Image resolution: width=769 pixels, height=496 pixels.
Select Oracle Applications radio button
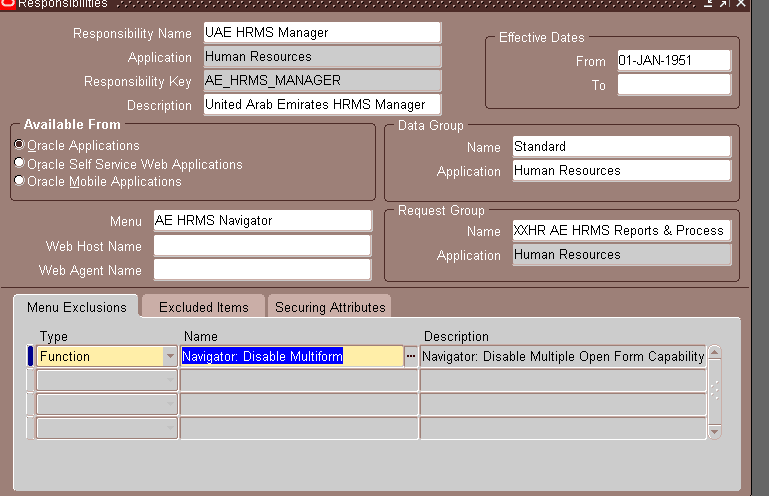(x=19, y=145)
